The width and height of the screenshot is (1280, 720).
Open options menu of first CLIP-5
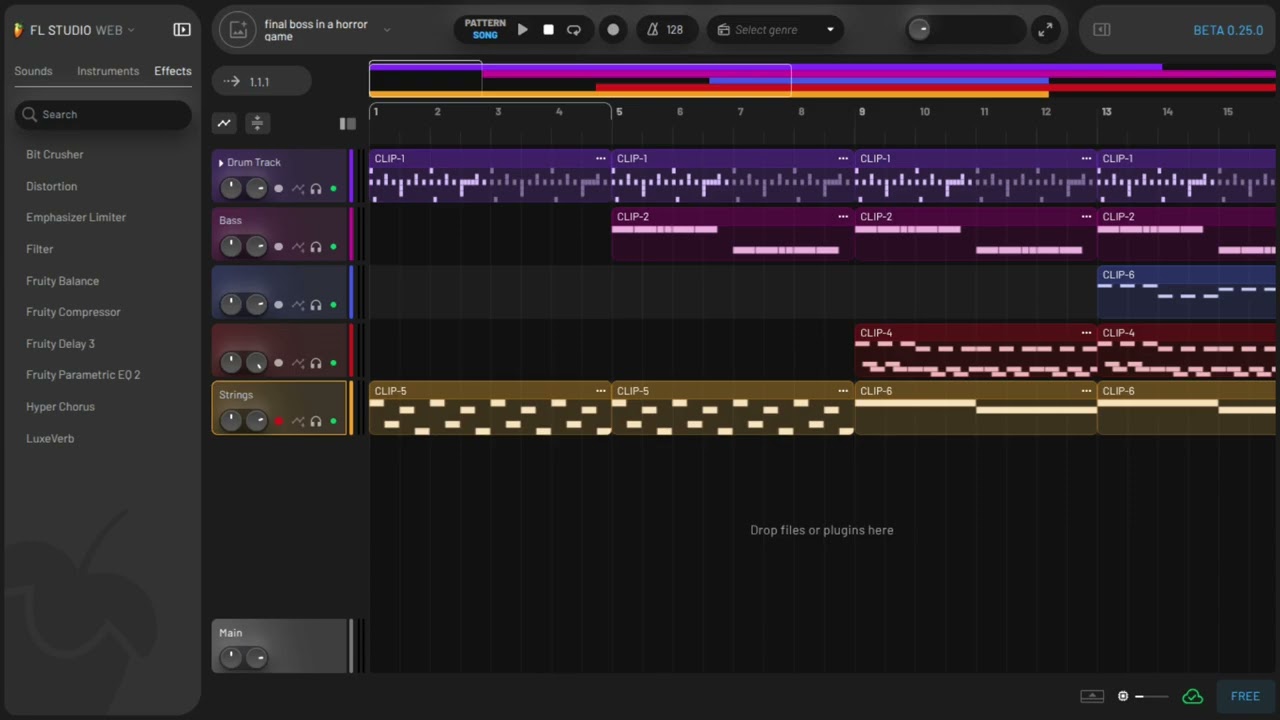pos(601,390)
